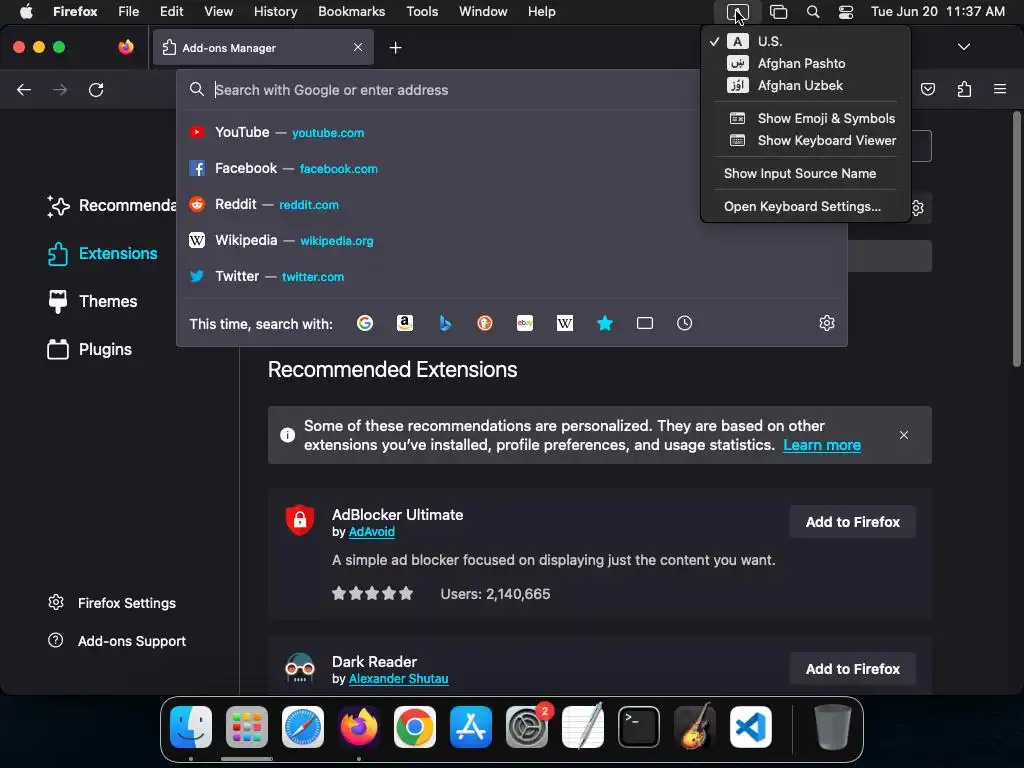Search this time with Google
The width and height of the screenshot is (1024, 768).
[x=365, y=323]
